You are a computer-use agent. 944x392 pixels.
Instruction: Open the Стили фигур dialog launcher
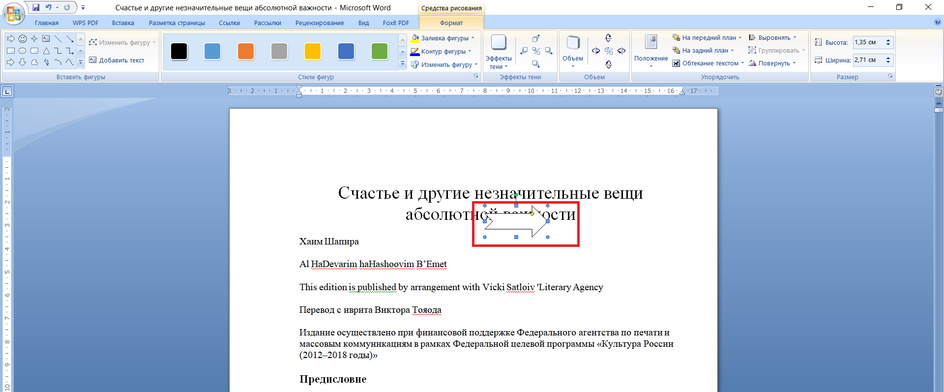click(x=476, y=77)
